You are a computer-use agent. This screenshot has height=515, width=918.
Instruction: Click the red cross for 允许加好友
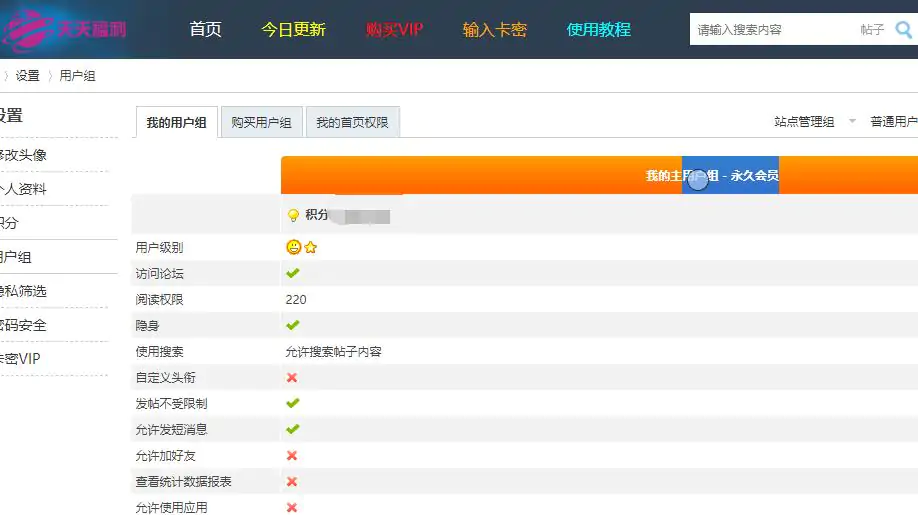(292, 455)
